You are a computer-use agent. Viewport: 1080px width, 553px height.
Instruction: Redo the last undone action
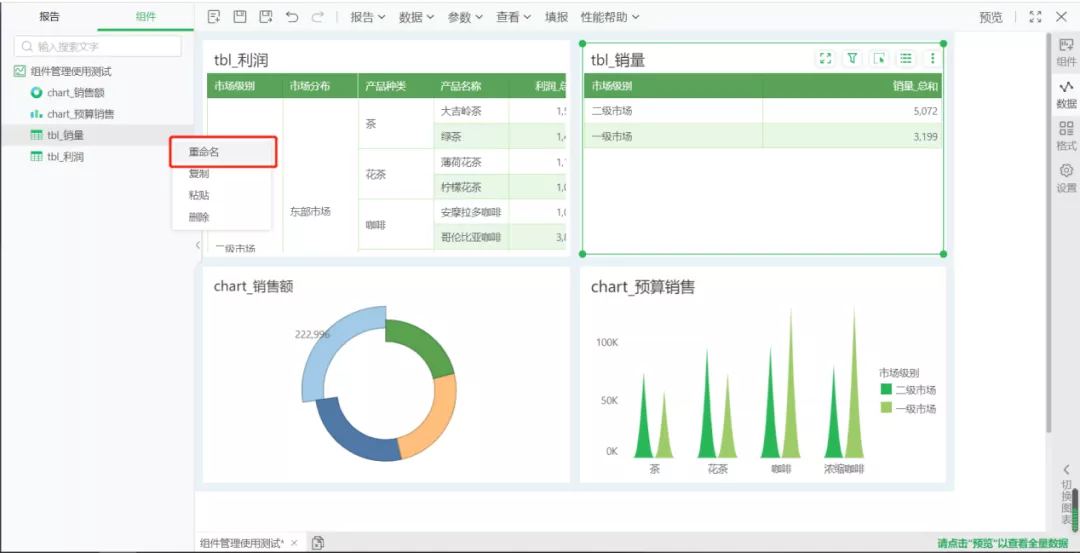318,17
